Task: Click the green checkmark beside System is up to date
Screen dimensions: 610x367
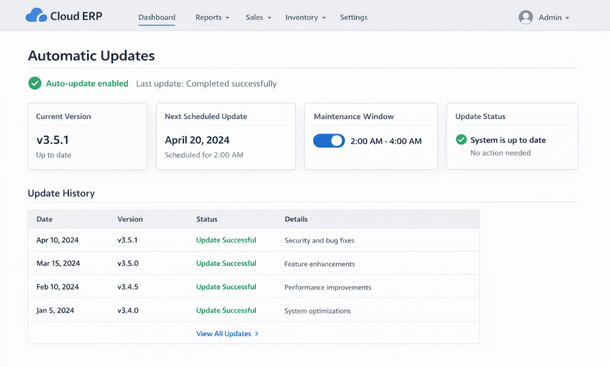Action: (461, 139)
